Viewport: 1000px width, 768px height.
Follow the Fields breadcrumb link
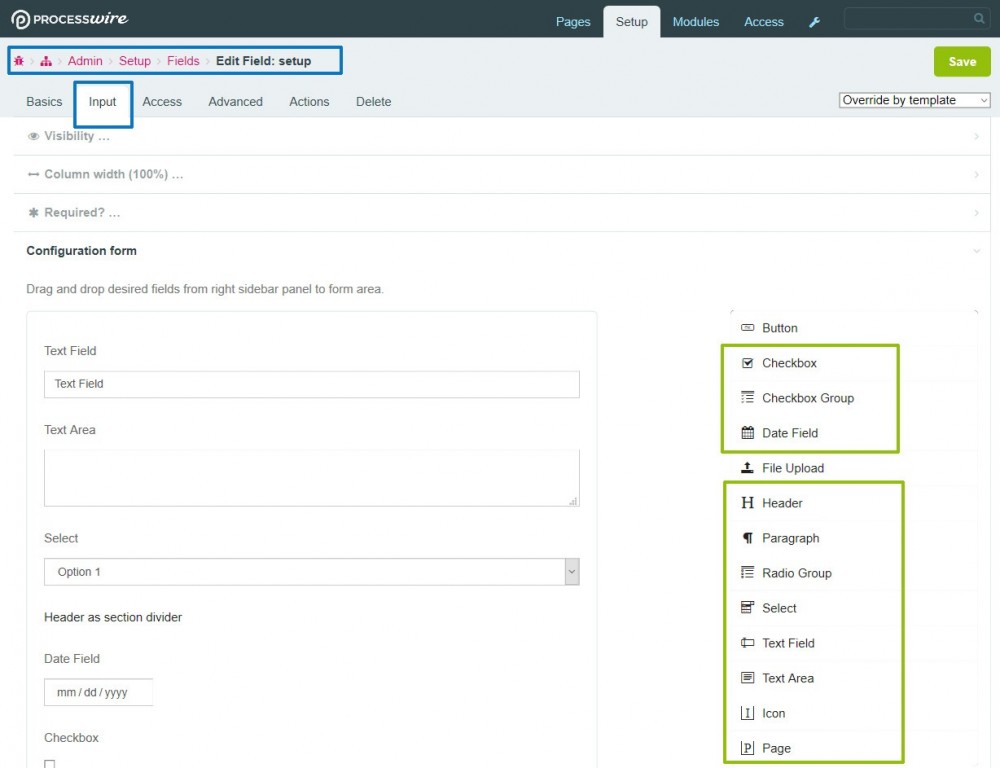click(x=183, y=61)
